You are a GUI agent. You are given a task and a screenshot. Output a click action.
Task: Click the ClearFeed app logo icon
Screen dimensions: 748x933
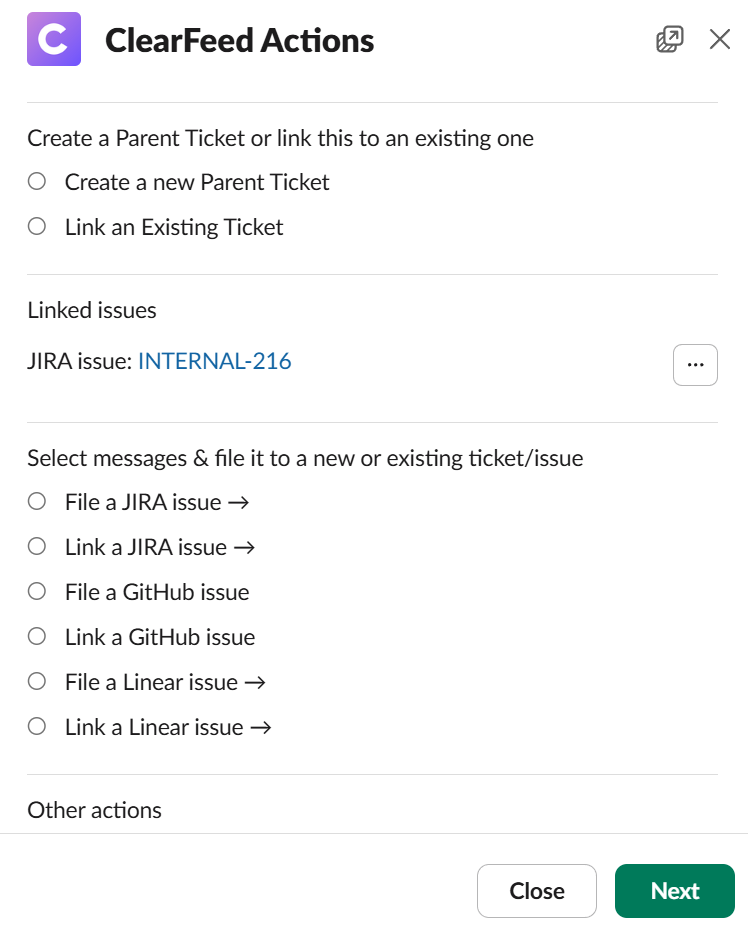54,40
